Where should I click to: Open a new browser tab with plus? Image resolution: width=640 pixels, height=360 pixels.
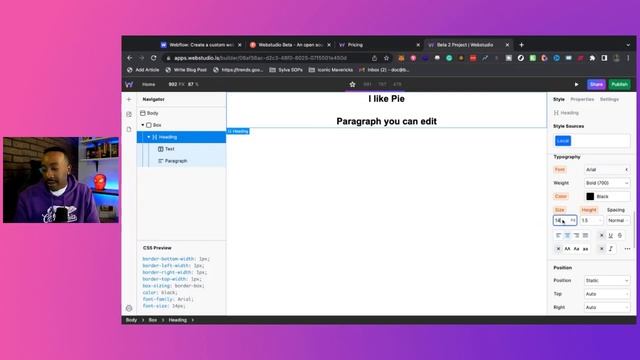click(x=521, y=45)
